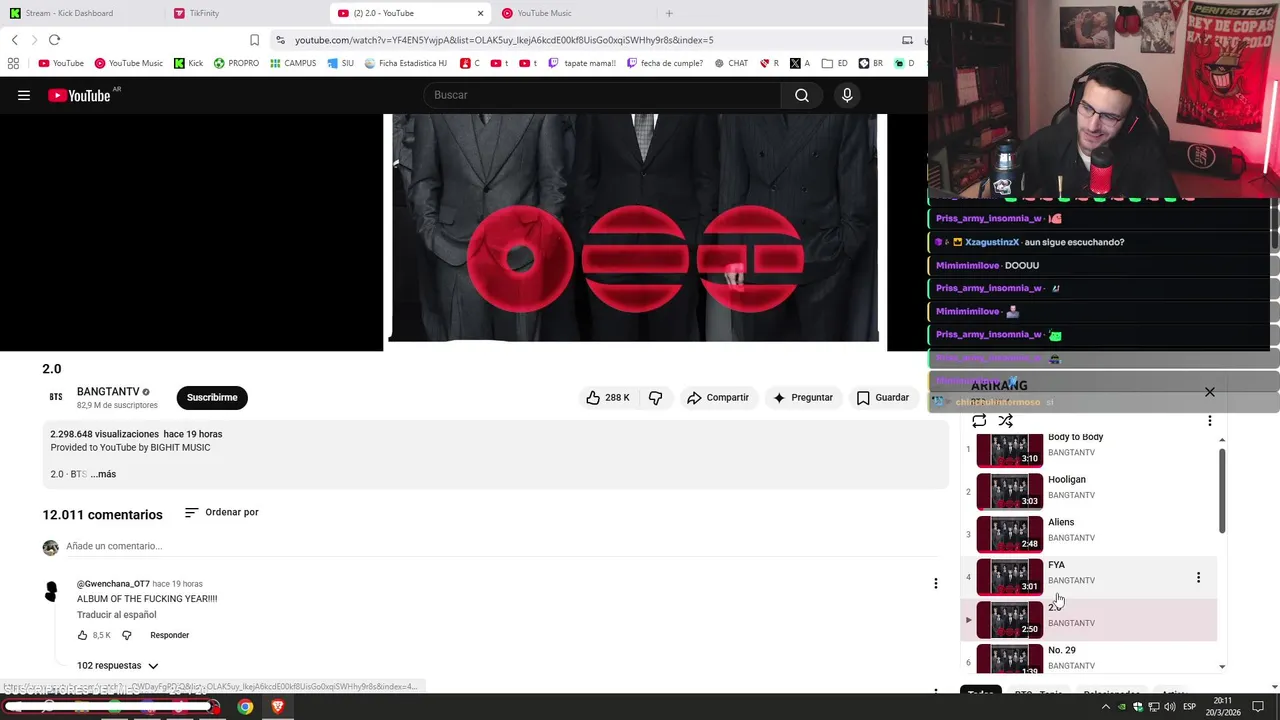1280x720 pixels.
Task: Toggle playlist loop (repeat) button
Action: point(979,421)
